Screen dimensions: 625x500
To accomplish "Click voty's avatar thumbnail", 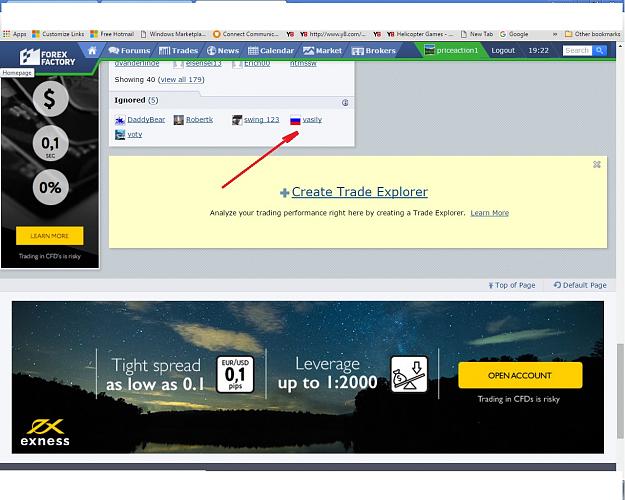I will (x=120, y=135).
